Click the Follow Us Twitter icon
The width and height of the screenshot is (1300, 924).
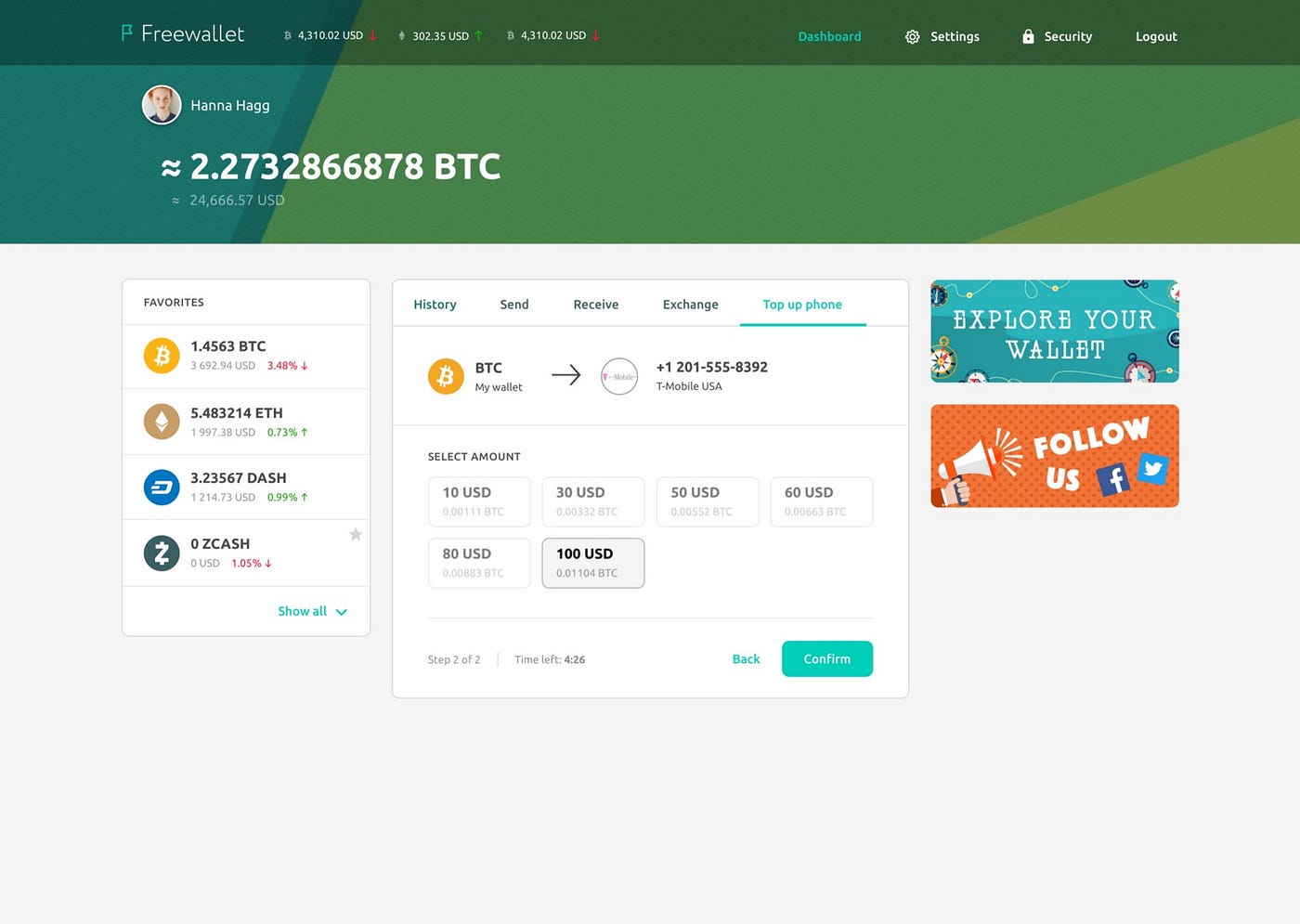click(x=1153, y=470)
